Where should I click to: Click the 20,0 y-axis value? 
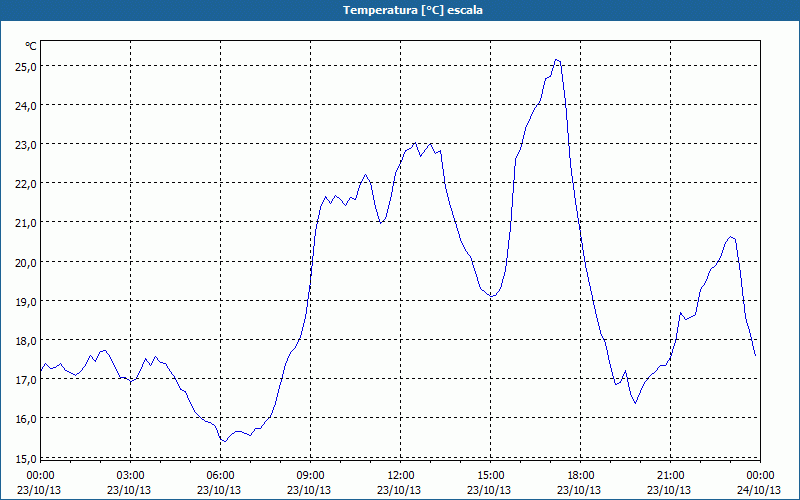pyautogui.click(x=27, y=262)
